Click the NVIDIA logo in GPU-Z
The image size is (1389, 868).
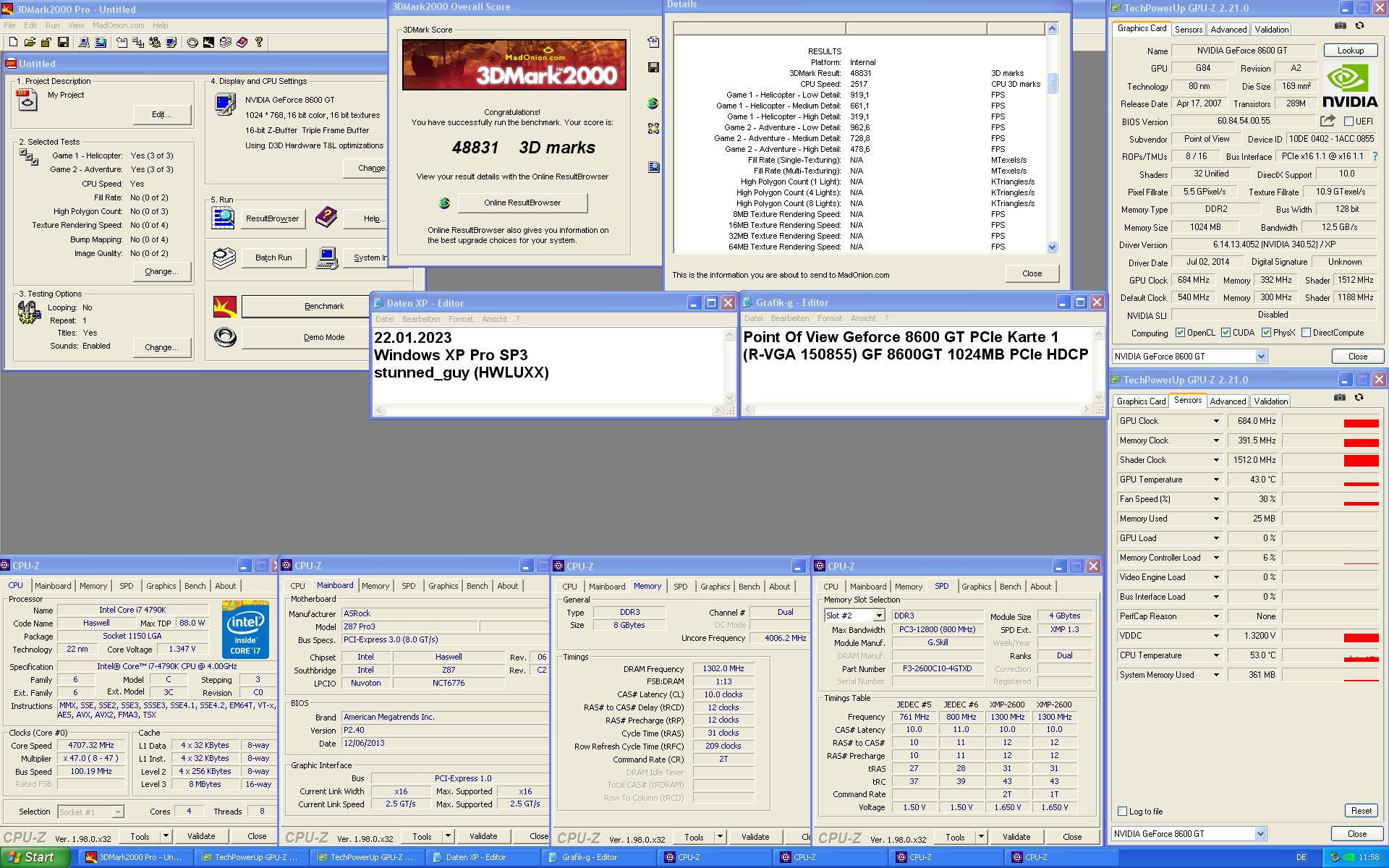click(x=1350, y=86)
